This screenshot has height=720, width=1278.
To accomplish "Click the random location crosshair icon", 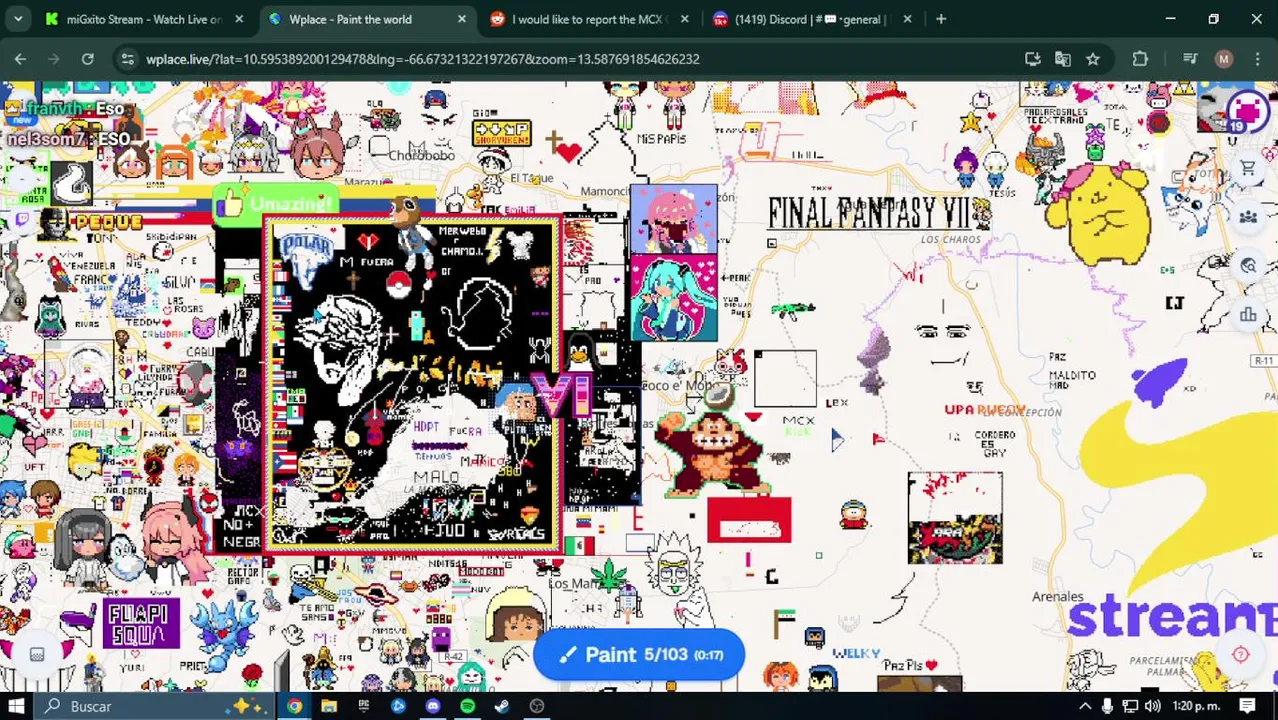I will click(x=1240, y=655).
